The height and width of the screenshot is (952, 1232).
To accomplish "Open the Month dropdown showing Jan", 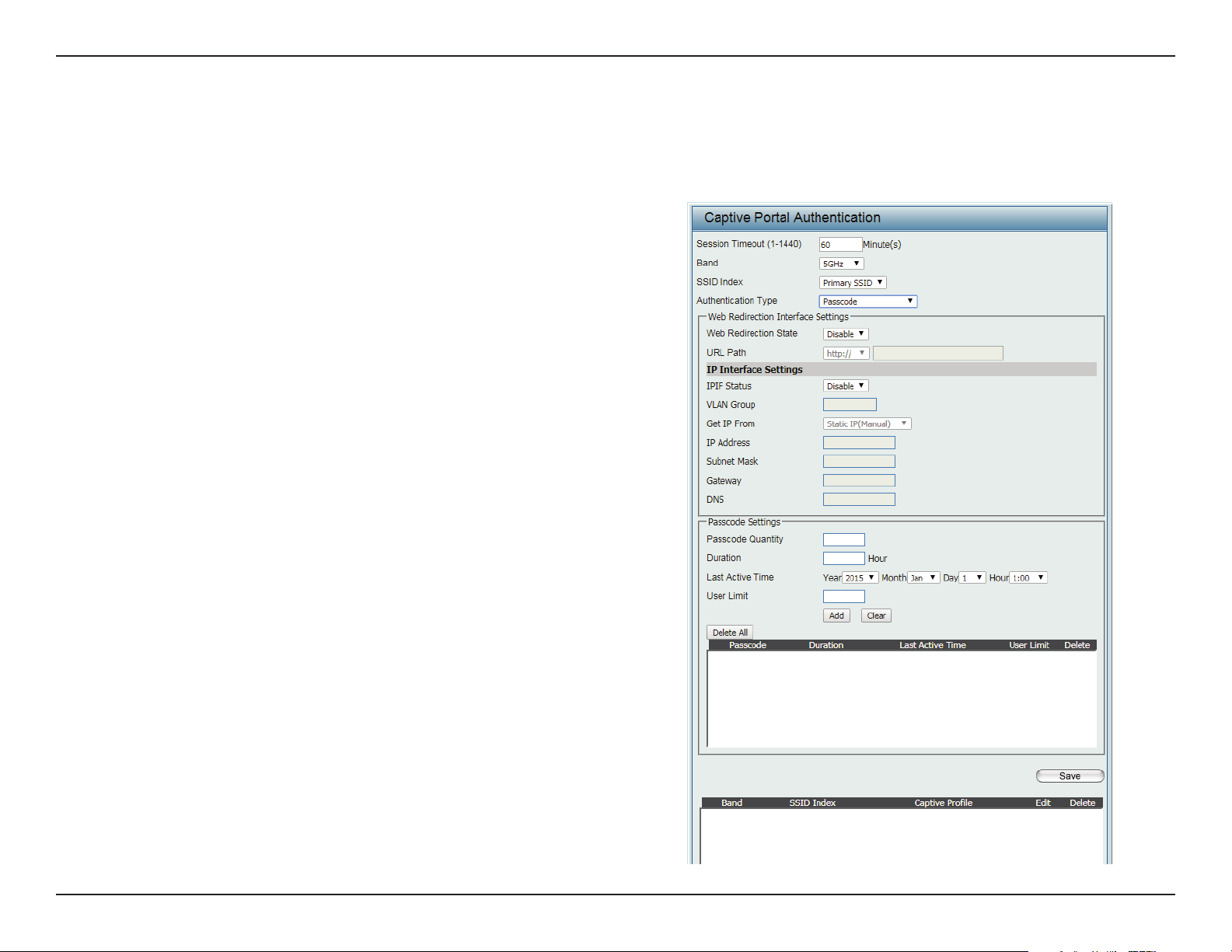I will [923, 577].
